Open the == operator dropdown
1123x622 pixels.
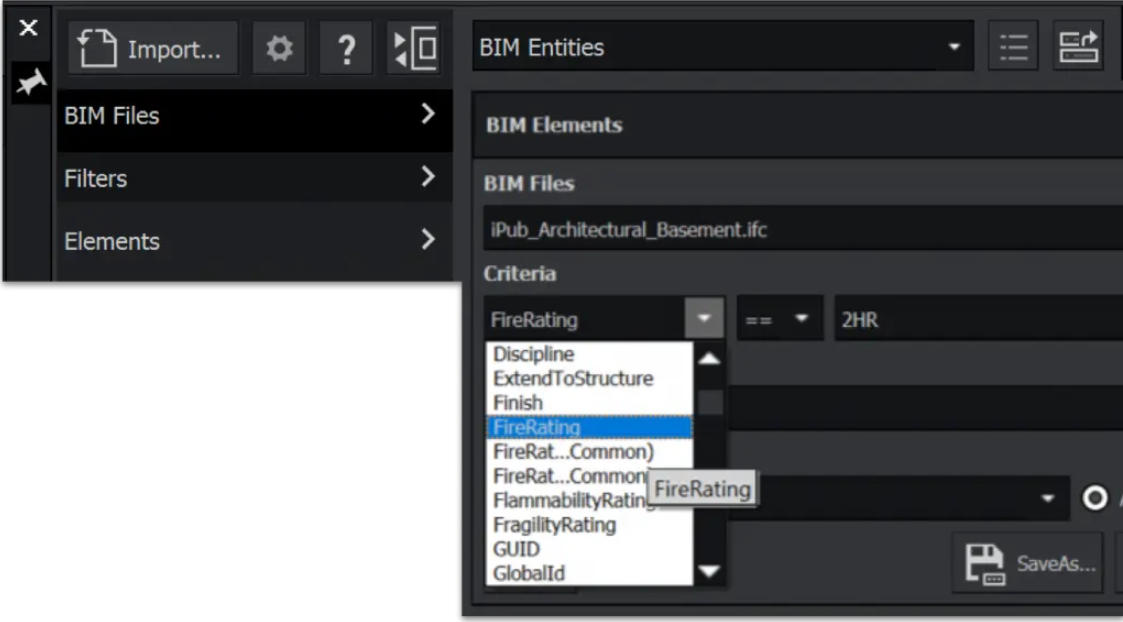pyautogui.click(x=780, y=320)
